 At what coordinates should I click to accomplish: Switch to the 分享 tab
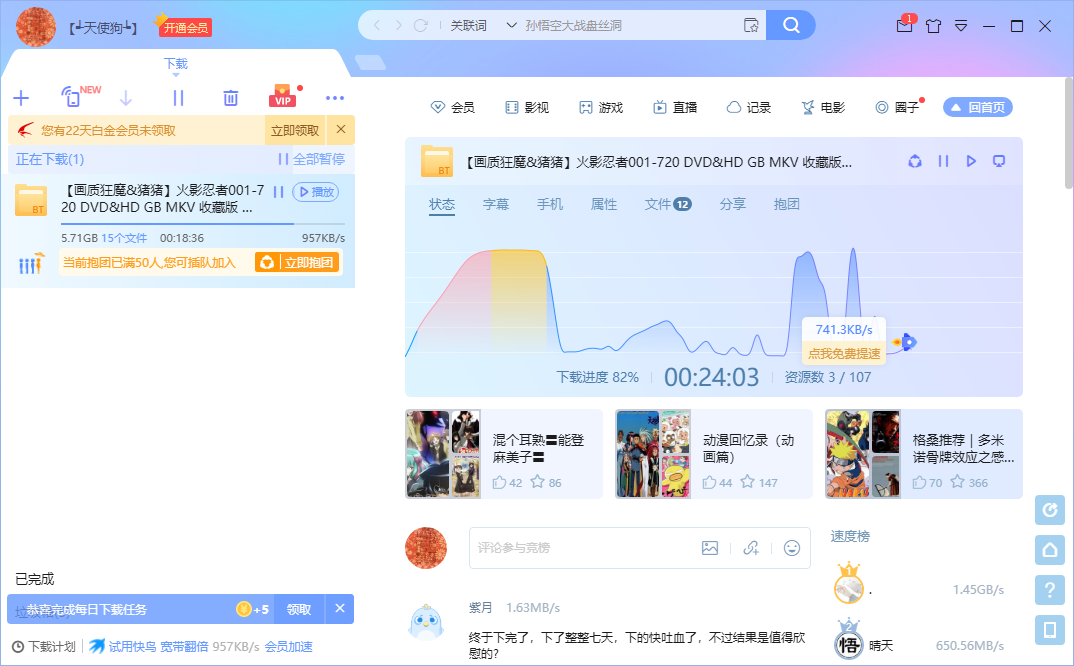click(x=732, y=204)
